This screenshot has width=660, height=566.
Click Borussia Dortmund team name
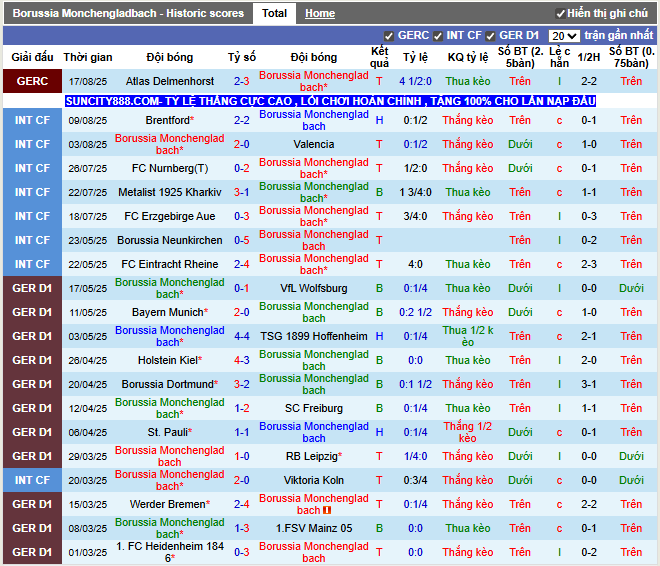(170, 384)
